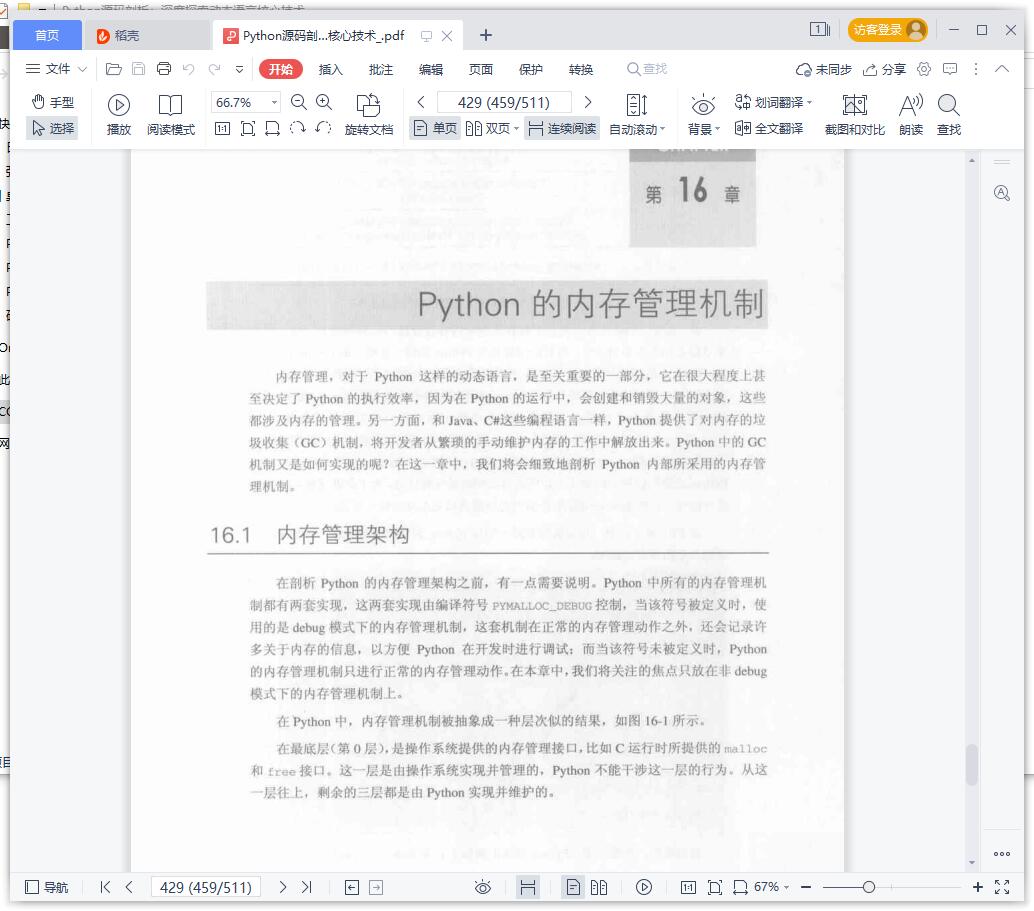Start slideshow with the 播放 ribbon button

[119, 115]
